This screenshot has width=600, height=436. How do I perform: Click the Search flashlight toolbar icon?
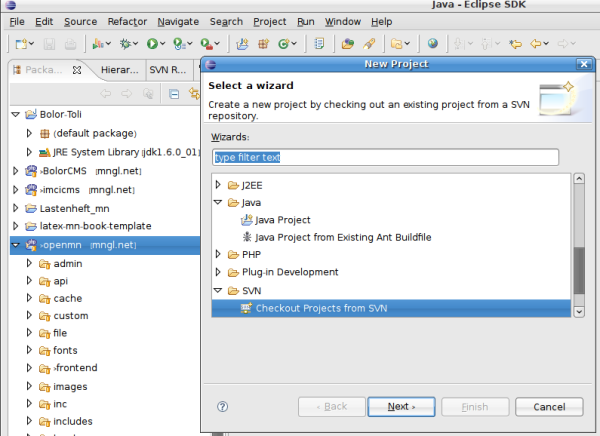pos(369,43)
